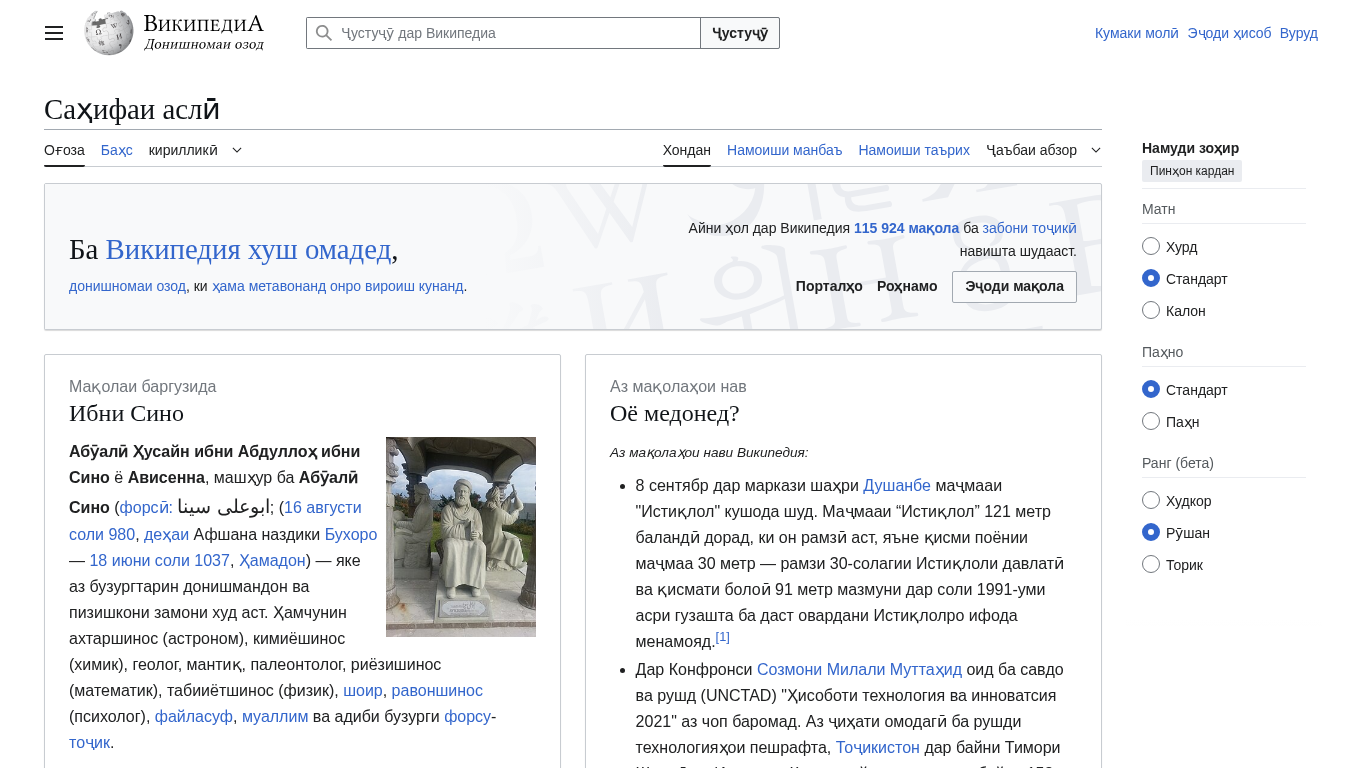Select the Калон text size option

(1151, 310)
